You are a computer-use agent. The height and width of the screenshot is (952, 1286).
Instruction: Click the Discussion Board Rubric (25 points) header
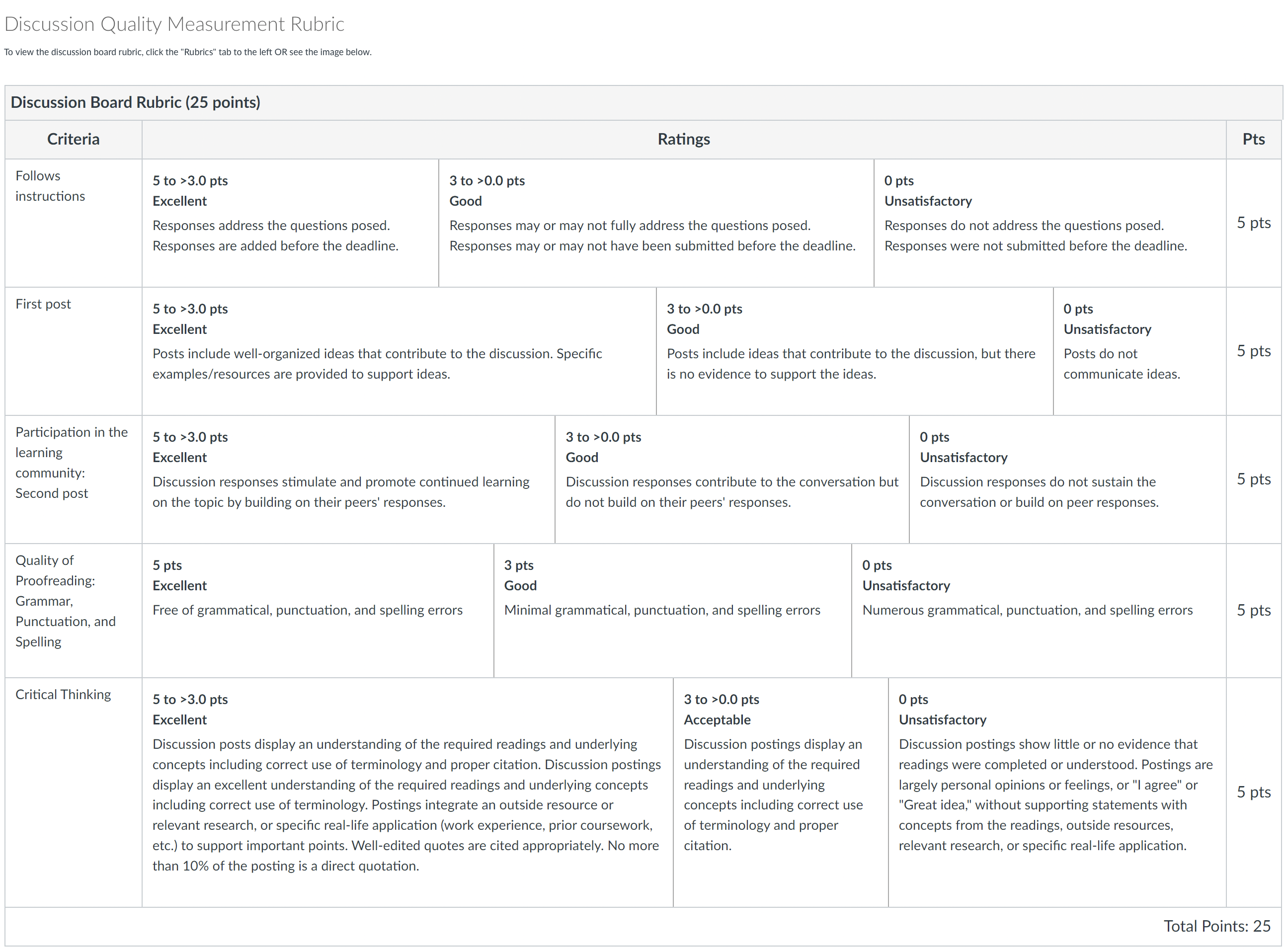pyautogui.click(x=135, y=102)
